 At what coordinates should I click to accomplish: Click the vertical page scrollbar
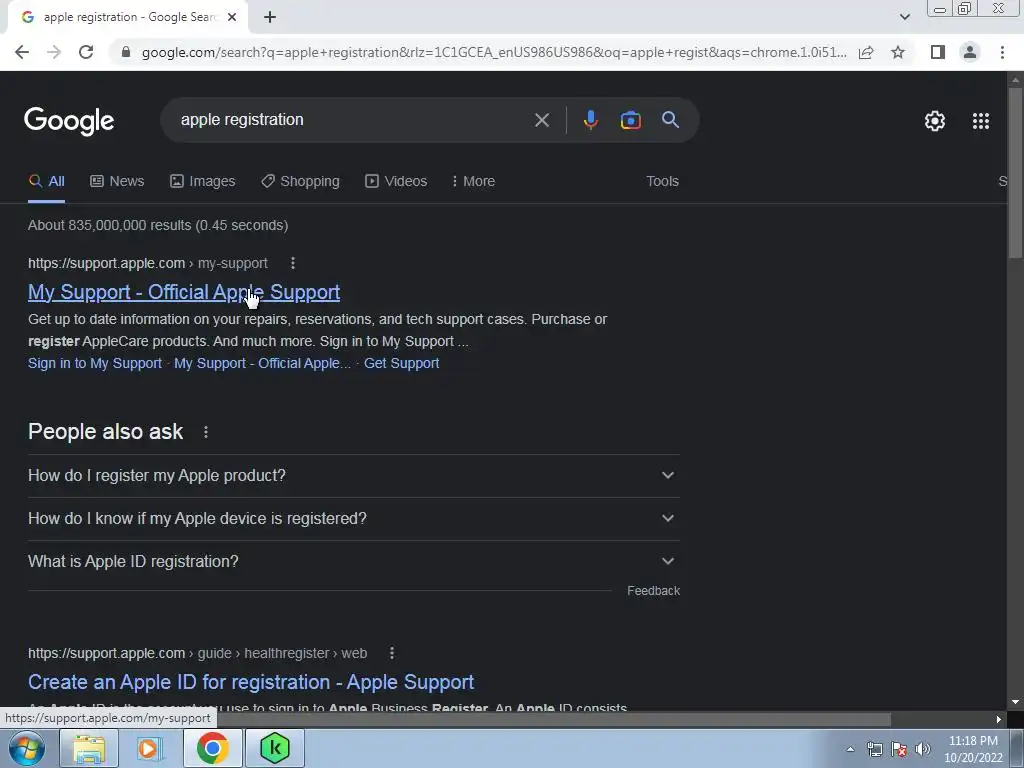[1015, 173]
